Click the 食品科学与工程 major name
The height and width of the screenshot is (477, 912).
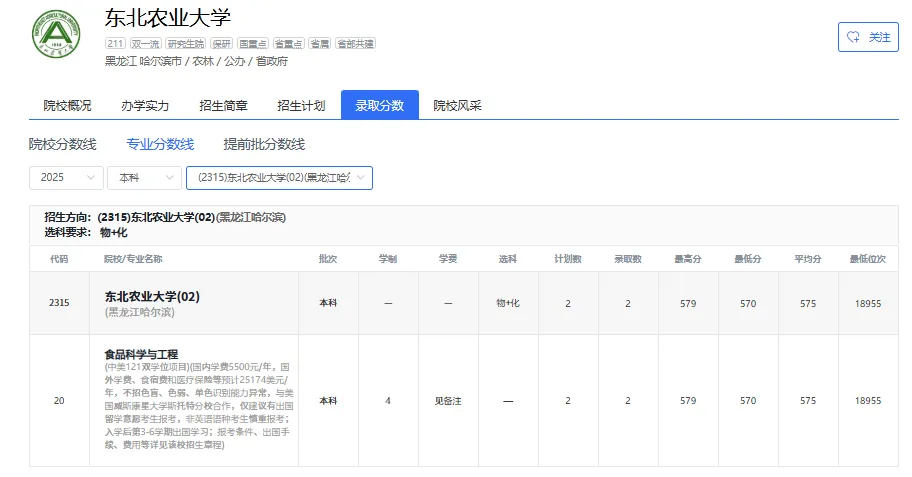tap(141, 354)
